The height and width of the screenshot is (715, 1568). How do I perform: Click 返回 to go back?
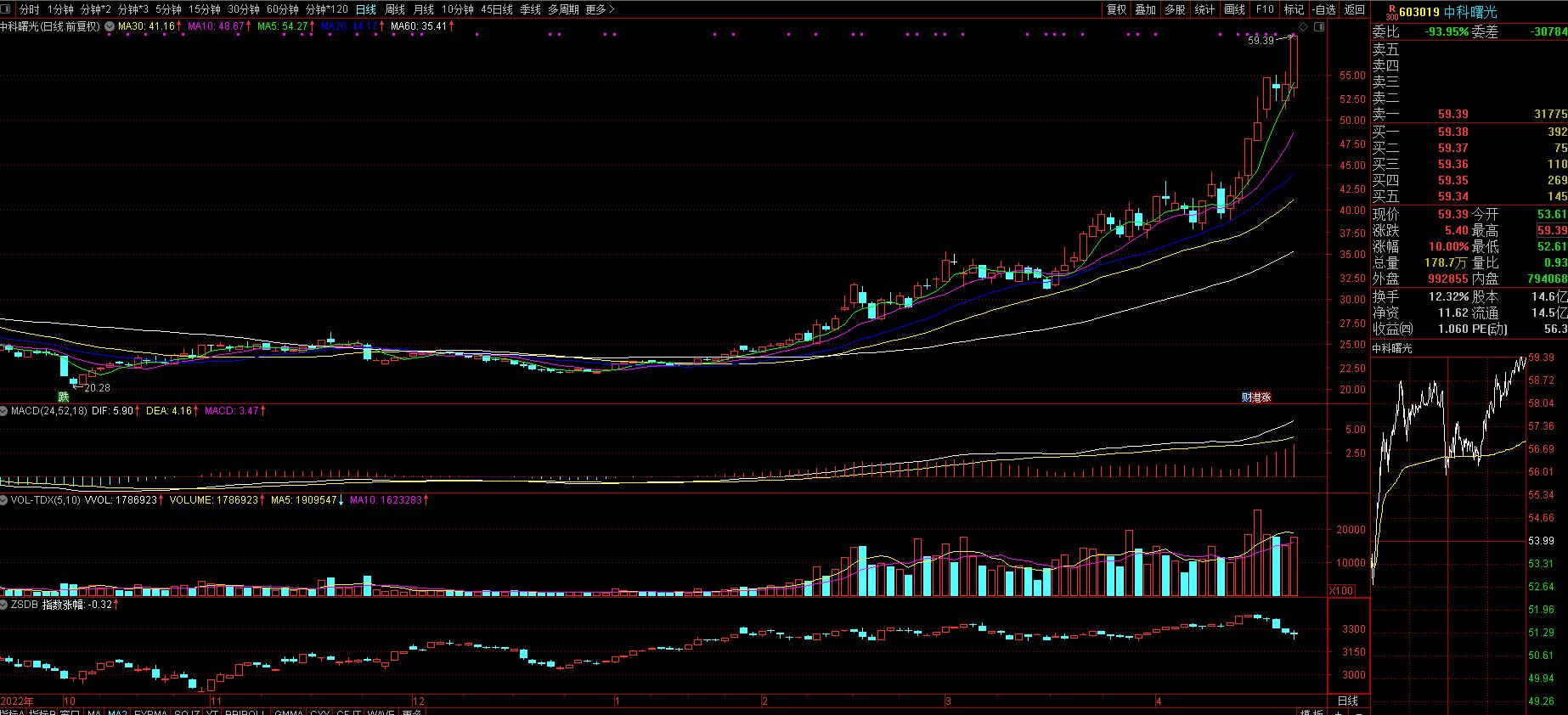(x=1354, y=9)
